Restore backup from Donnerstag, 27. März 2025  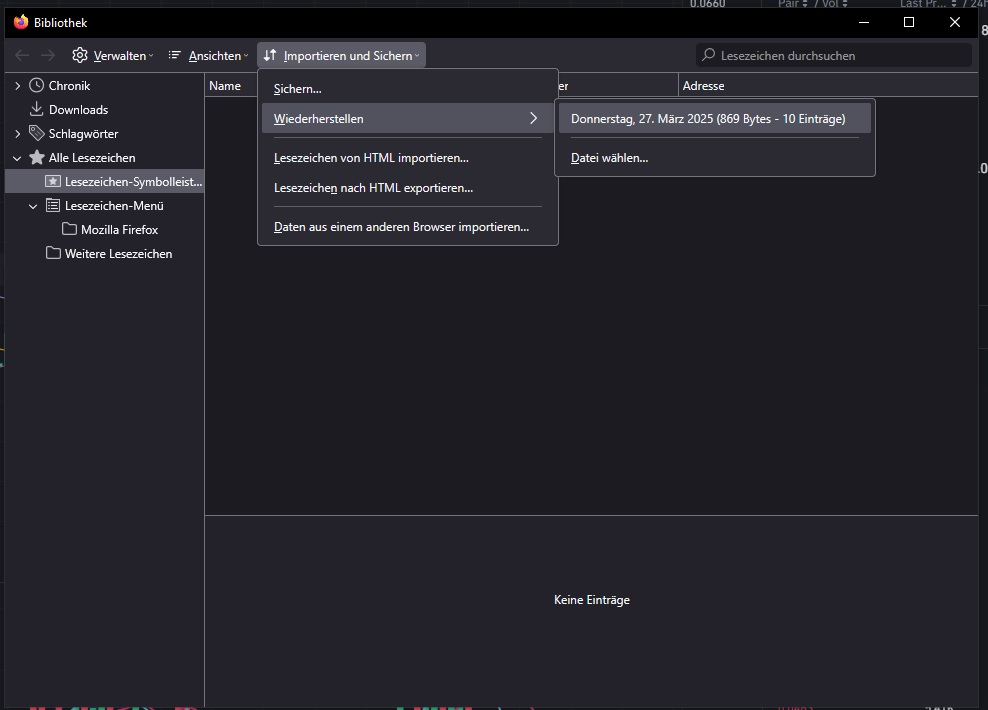point(715,118)
